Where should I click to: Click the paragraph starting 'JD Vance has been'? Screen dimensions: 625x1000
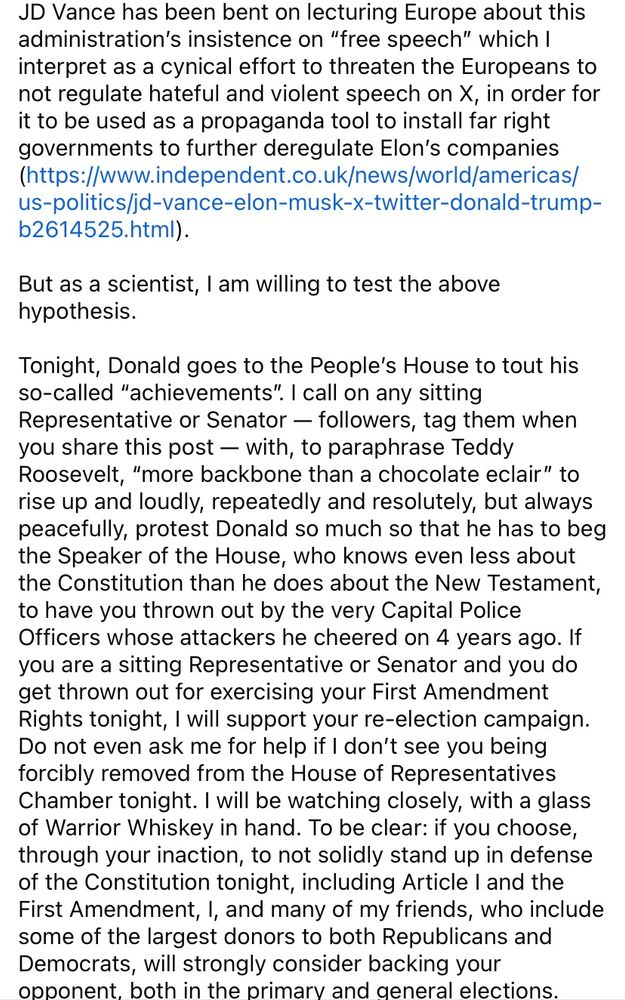coord(309,121)
